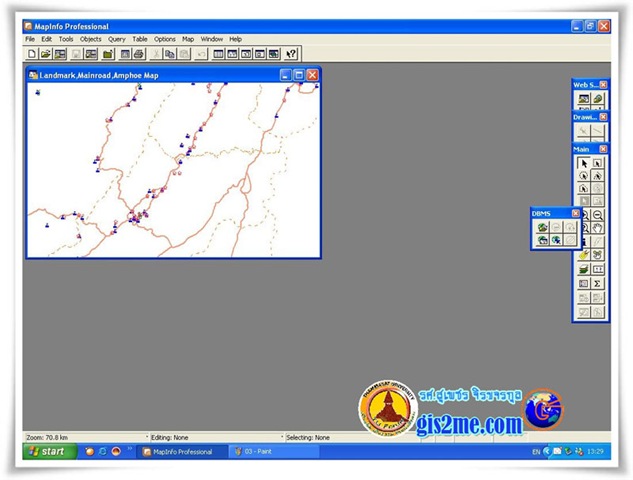Open the Tools menu
The width and height of the screenshot is (633, 480).
(66, 39)
